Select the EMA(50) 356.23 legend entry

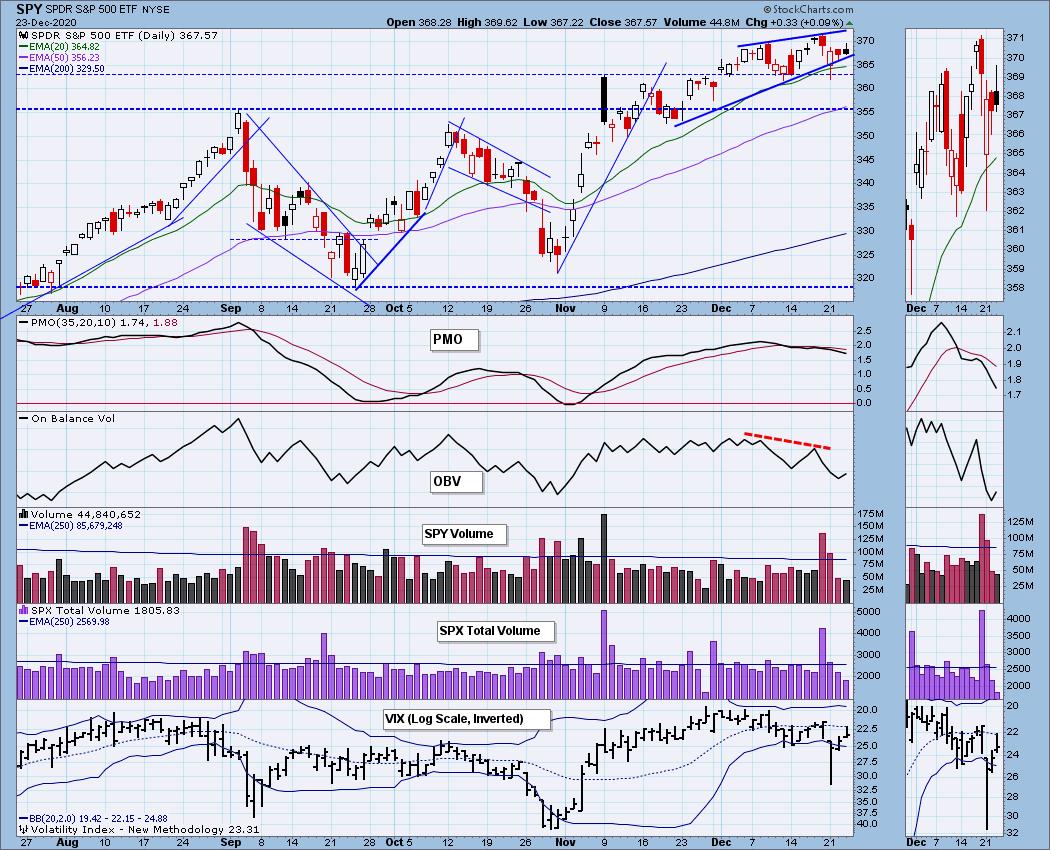[x=59, y=58]
